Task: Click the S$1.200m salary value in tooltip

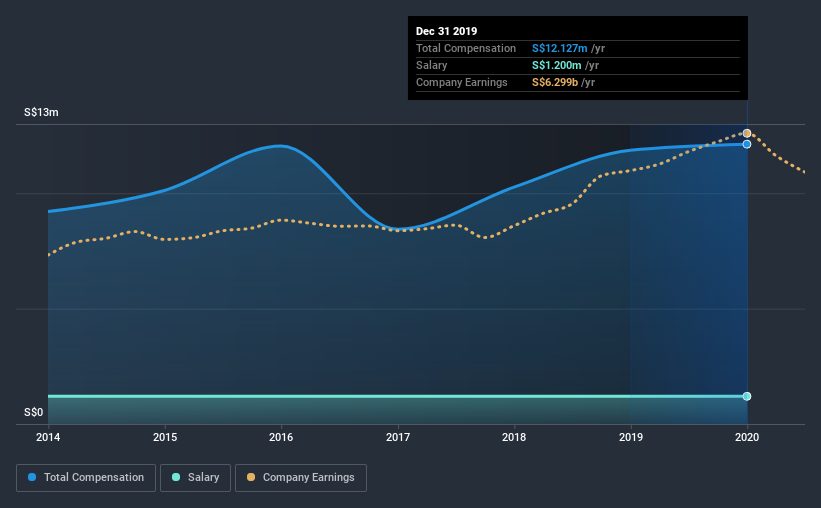Action: [557, 65]
